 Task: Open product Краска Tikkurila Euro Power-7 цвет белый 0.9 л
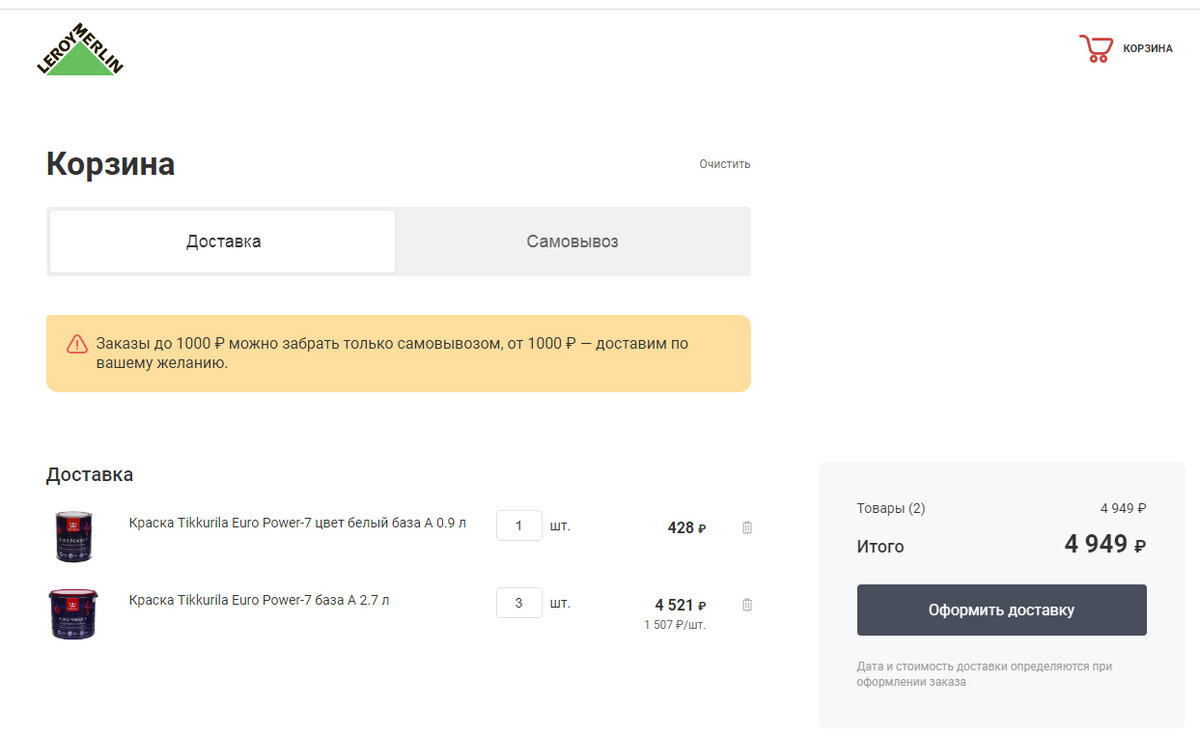[297, 522]
